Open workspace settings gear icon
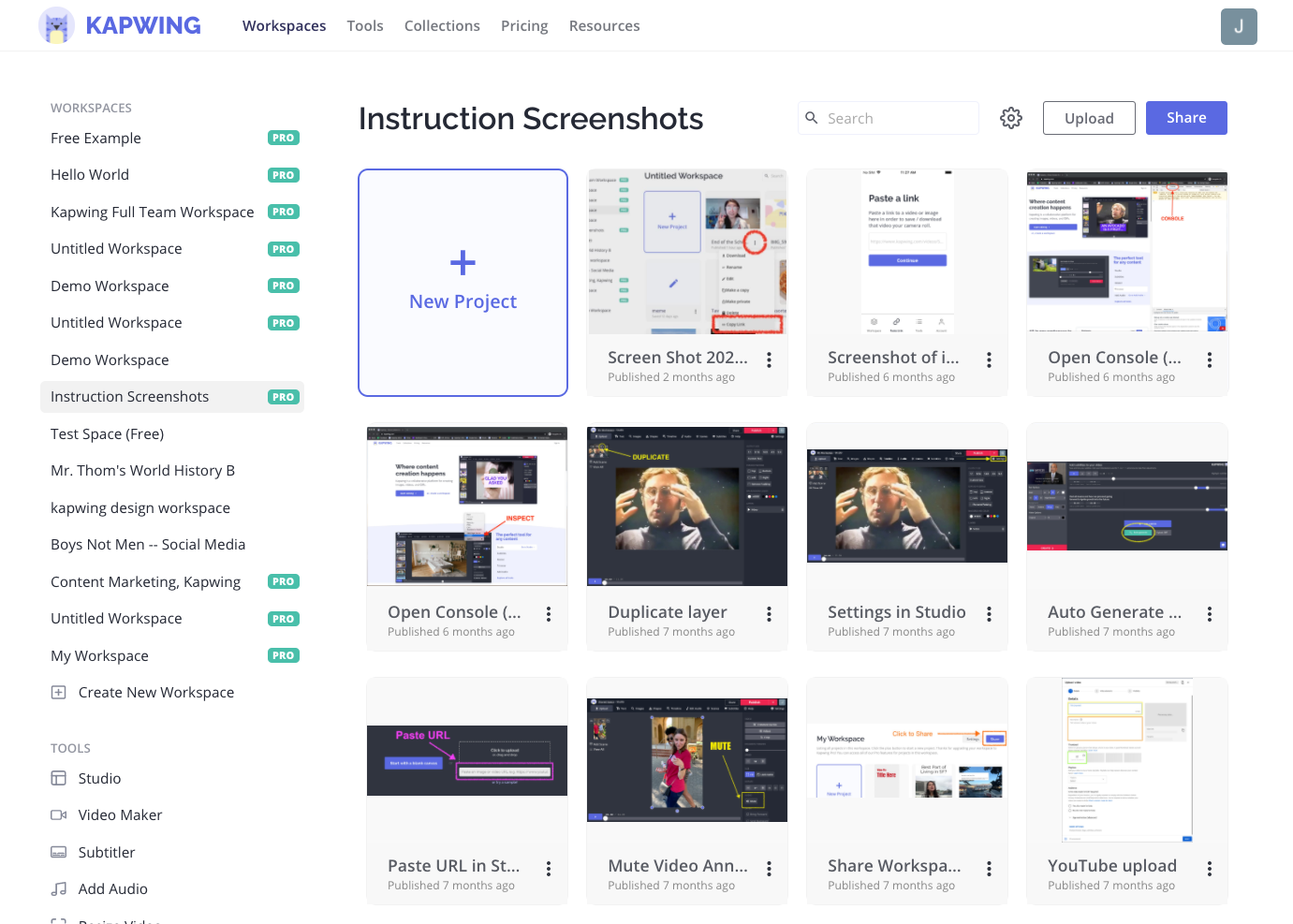Viewport: 1293px width, 924px height. click(1010, 118)
